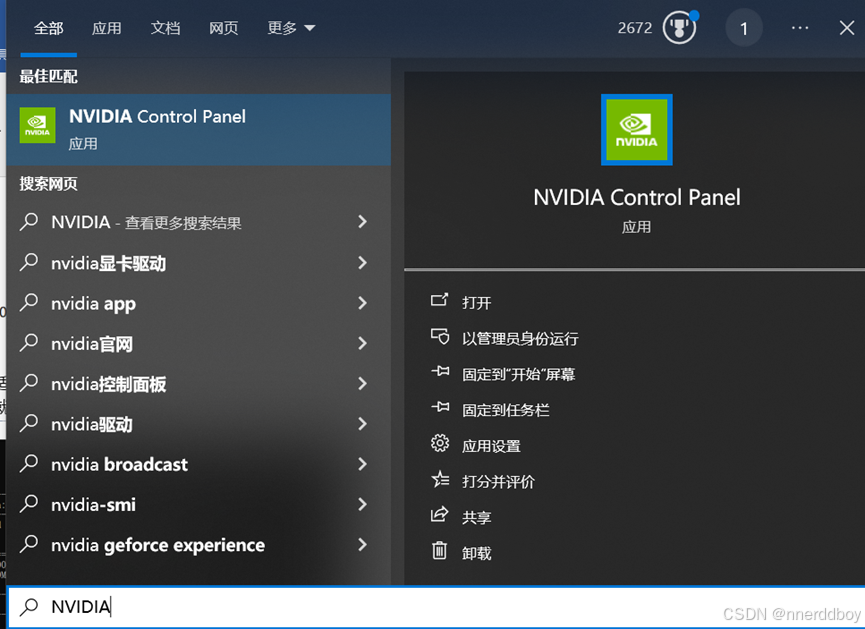Expand nvidia-smi suggestion chevron
The width and height of the screenshot is (865, 629).
362,504
